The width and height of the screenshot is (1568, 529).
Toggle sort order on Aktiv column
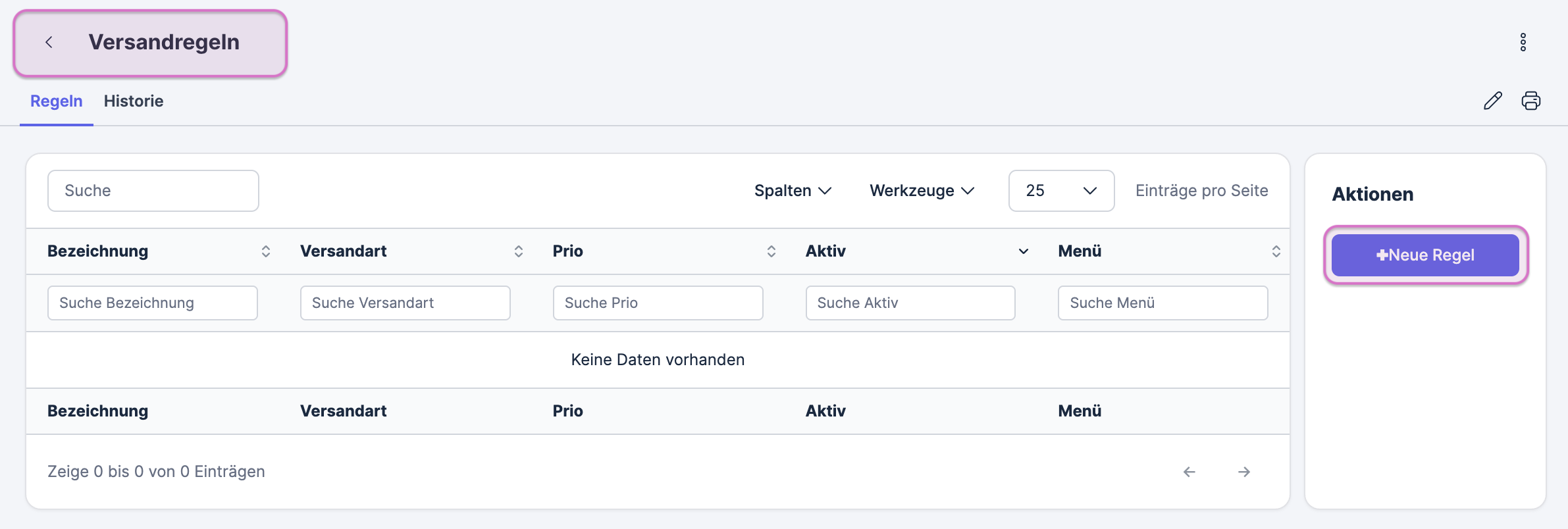[x=1023, y=251]
